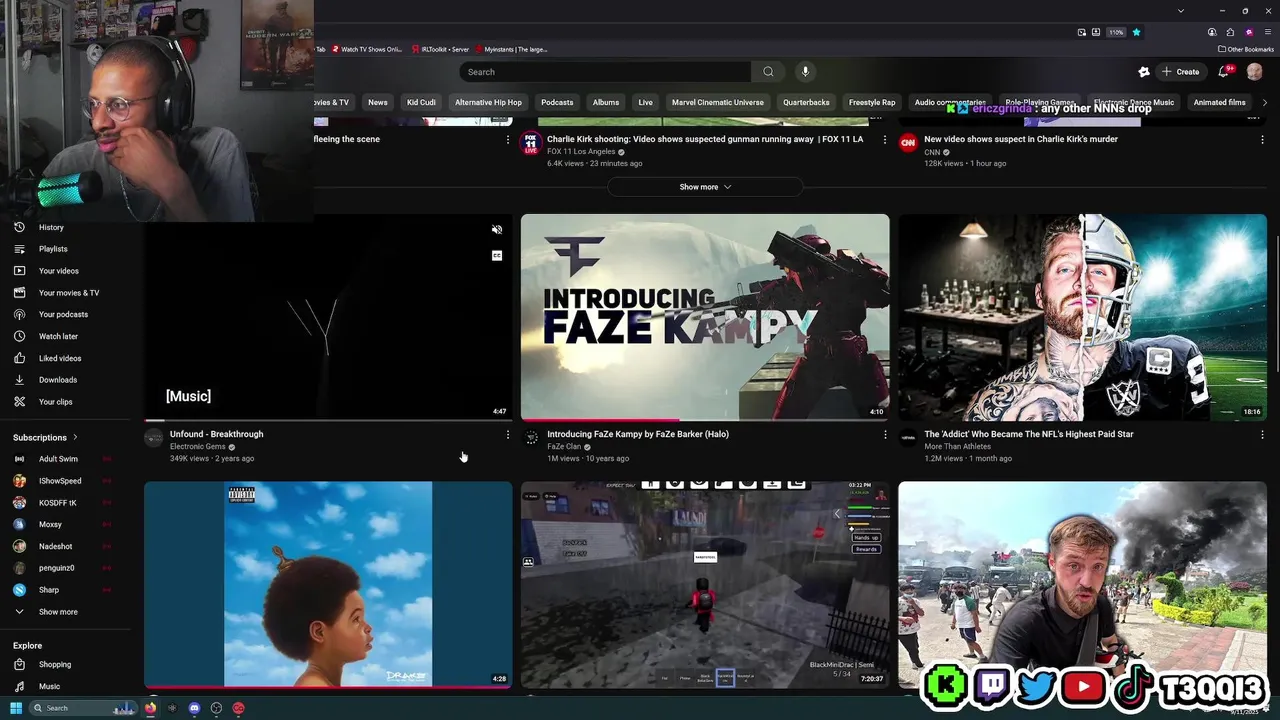Screen dimensions: 1280x720
Task: Select the News chip
Action: pos(377,102)
